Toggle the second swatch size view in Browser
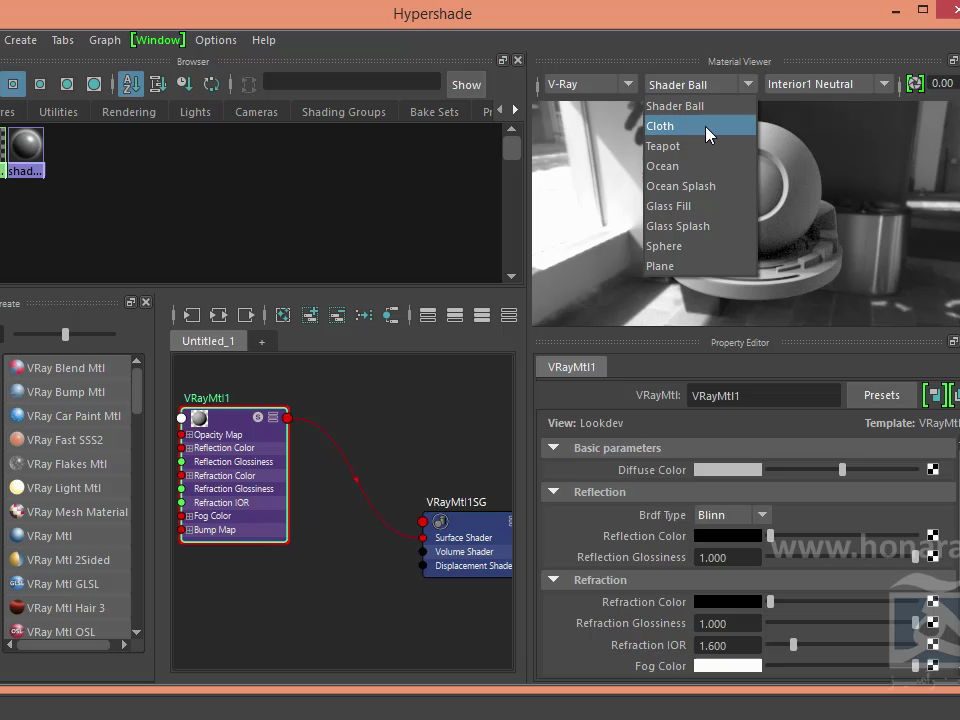Image resolution: width=960 pixels, height=720 pixels. (x=40, y=84)
